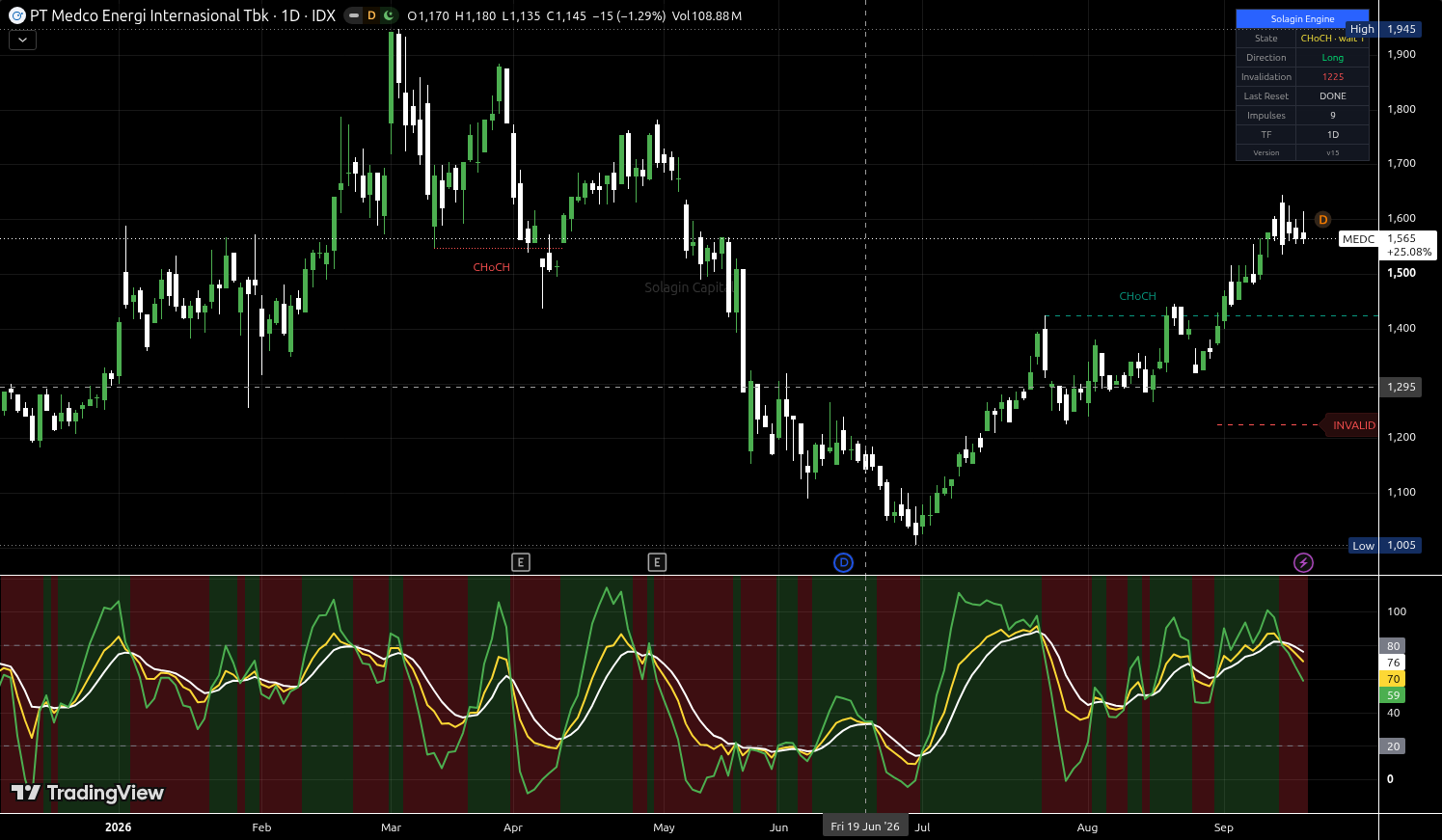Click the yellow oscillator value label 70
Image resolution: width=1442 pixels, height=840 pixels.
pyautogui.click(x=1393, y=679)
